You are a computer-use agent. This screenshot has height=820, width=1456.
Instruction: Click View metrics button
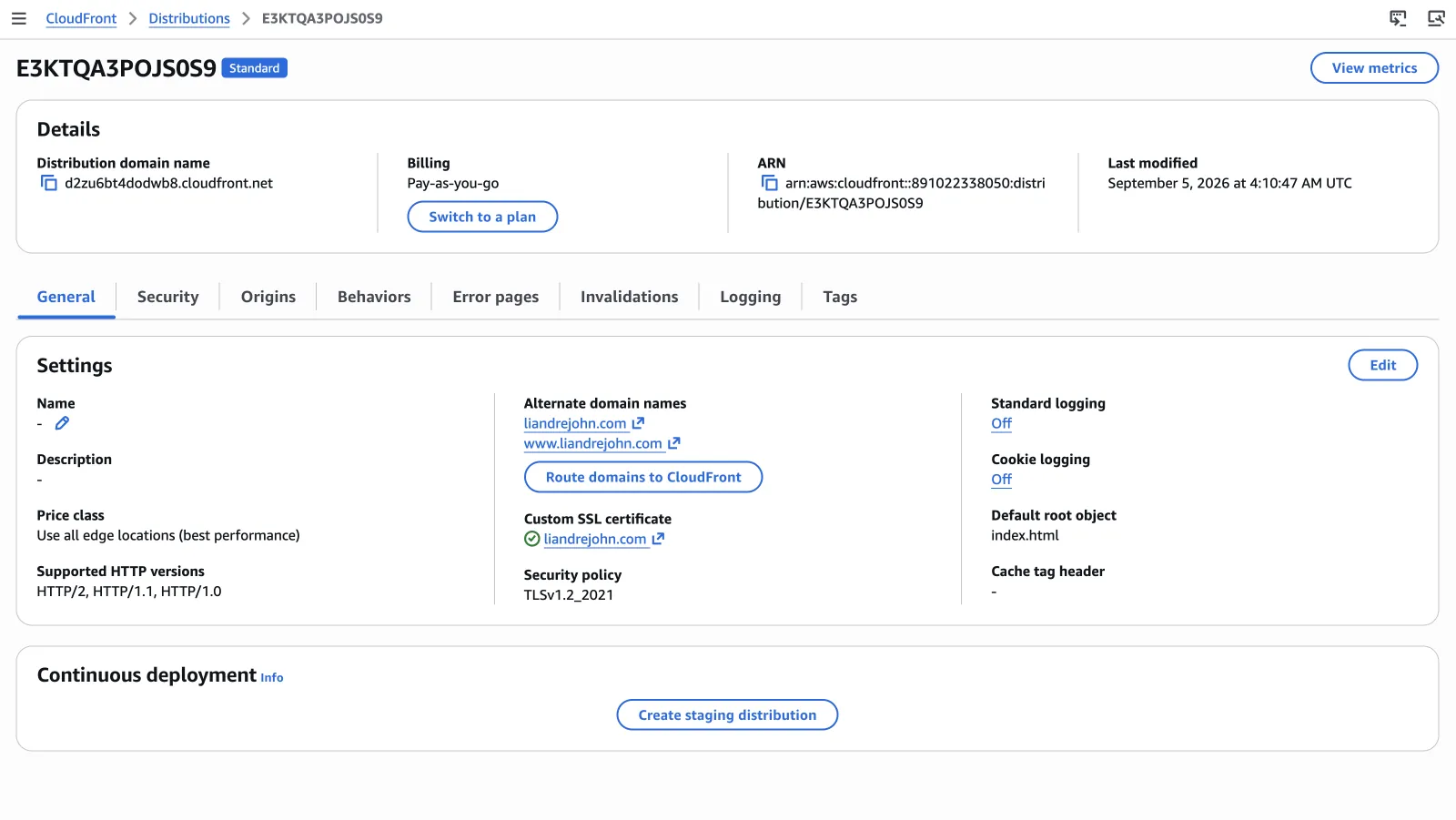click(1374, 68)
